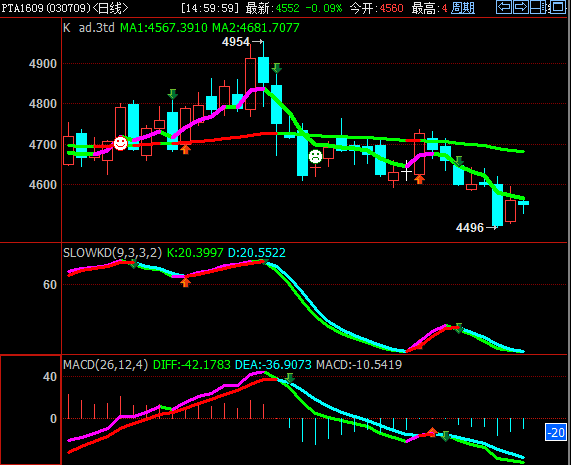
Task: Go to previous chart with left arrow icon
Action: click(x=504, y=7)
